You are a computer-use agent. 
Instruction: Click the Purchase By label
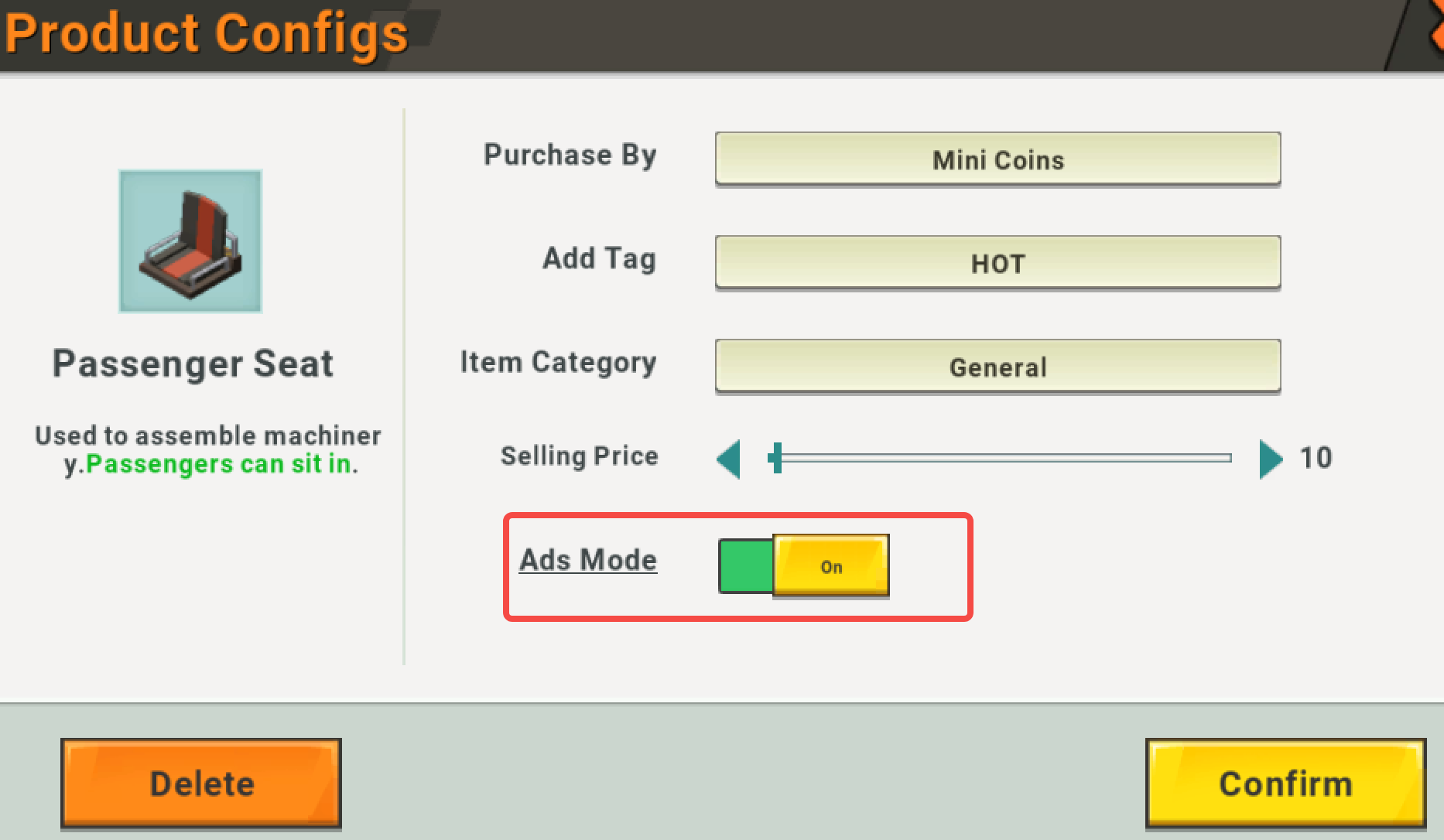coord(570,155)
